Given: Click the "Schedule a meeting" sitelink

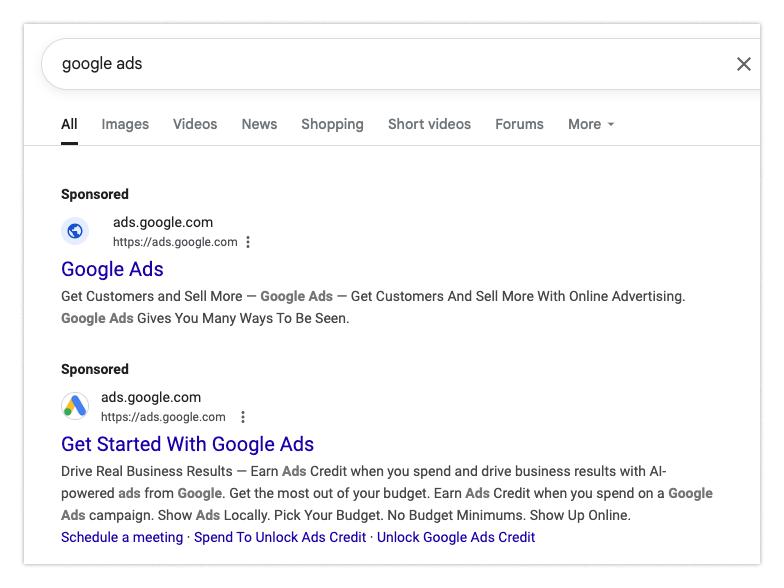Looking at the screenshot, I should [x=122, y=537].
